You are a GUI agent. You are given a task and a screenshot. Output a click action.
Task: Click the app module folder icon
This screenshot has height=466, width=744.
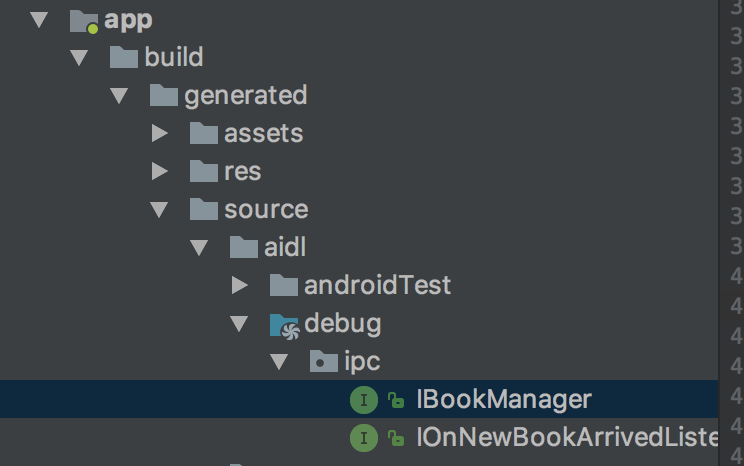point(85,20)
